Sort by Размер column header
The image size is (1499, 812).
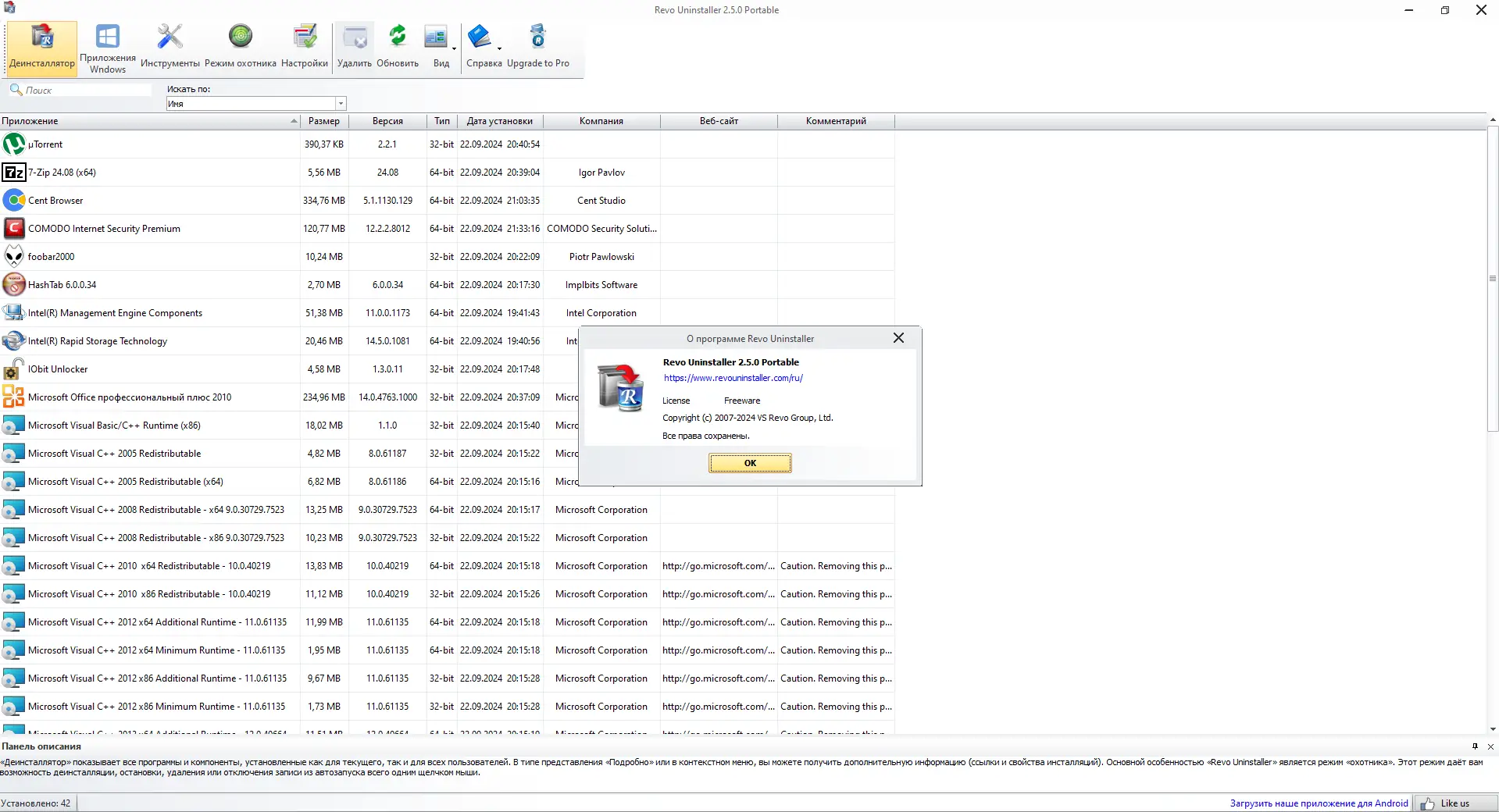[324, 121]
